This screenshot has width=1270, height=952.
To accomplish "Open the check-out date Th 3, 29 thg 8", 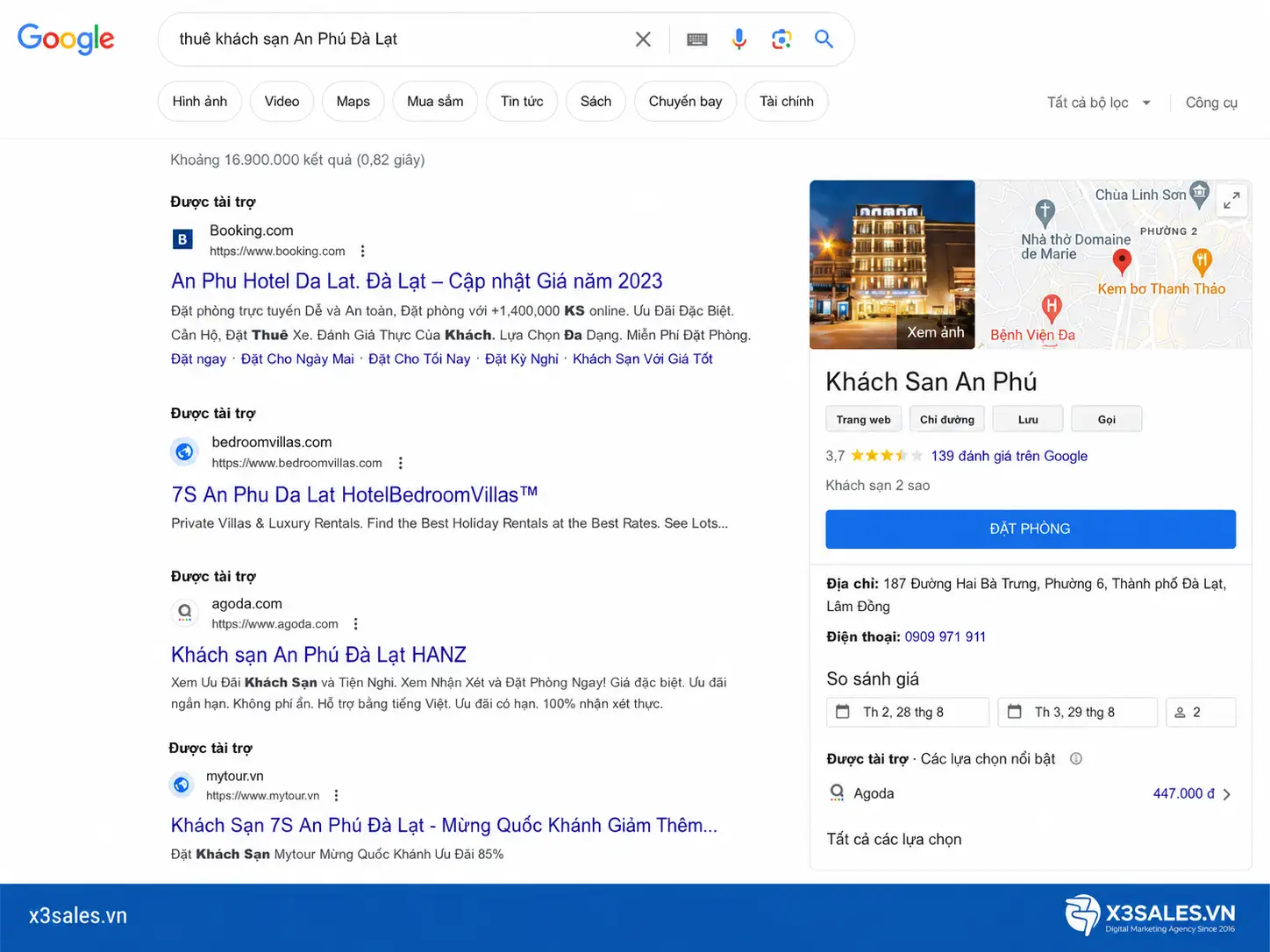I will (1078, 713).
